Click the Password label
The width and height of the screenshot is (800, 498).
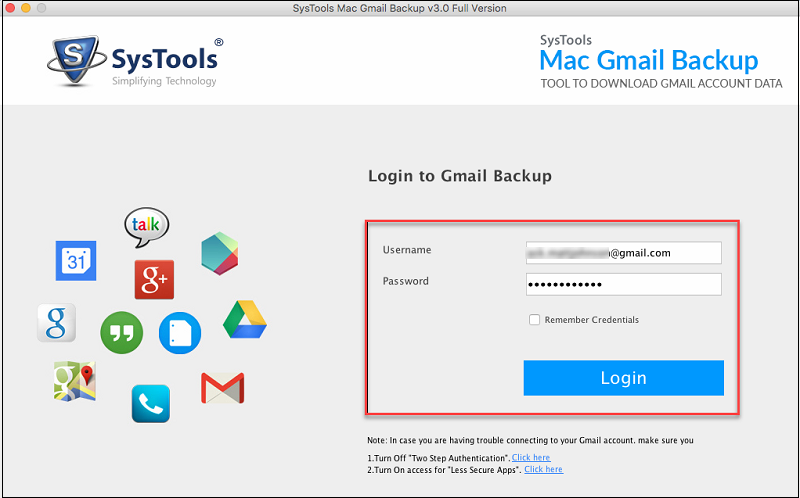click(406, 281)
